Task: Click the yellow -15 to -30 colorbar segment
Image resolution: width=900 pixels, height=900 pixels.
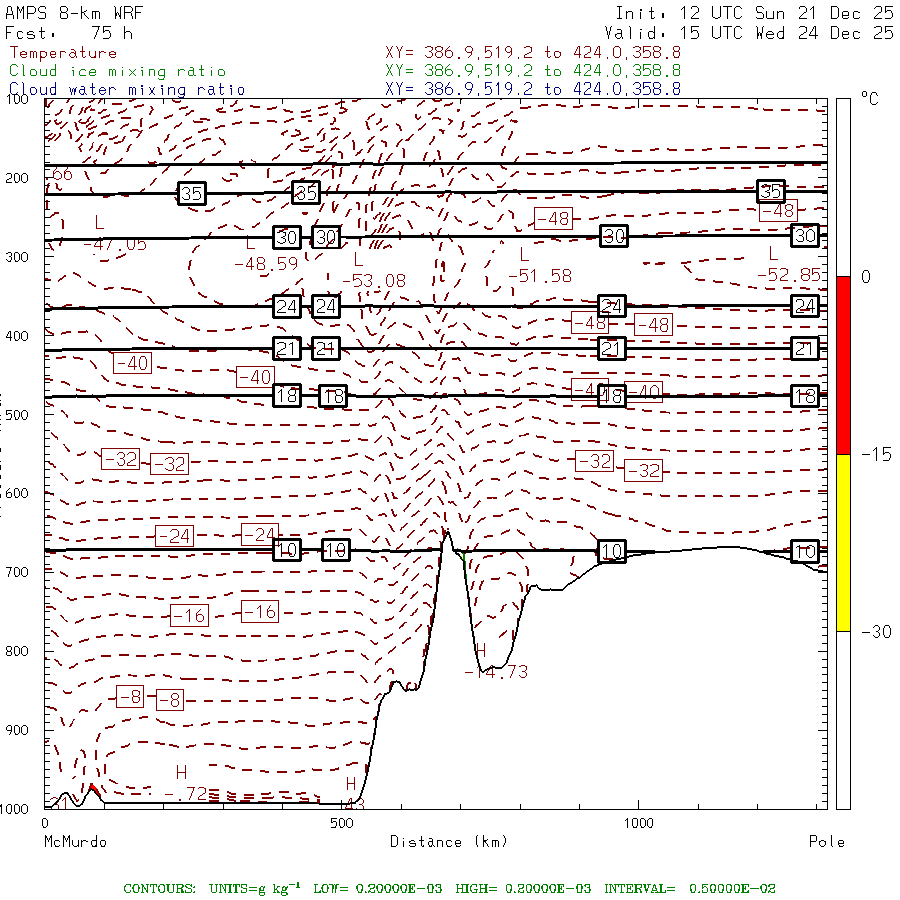Action: [843, 543]
